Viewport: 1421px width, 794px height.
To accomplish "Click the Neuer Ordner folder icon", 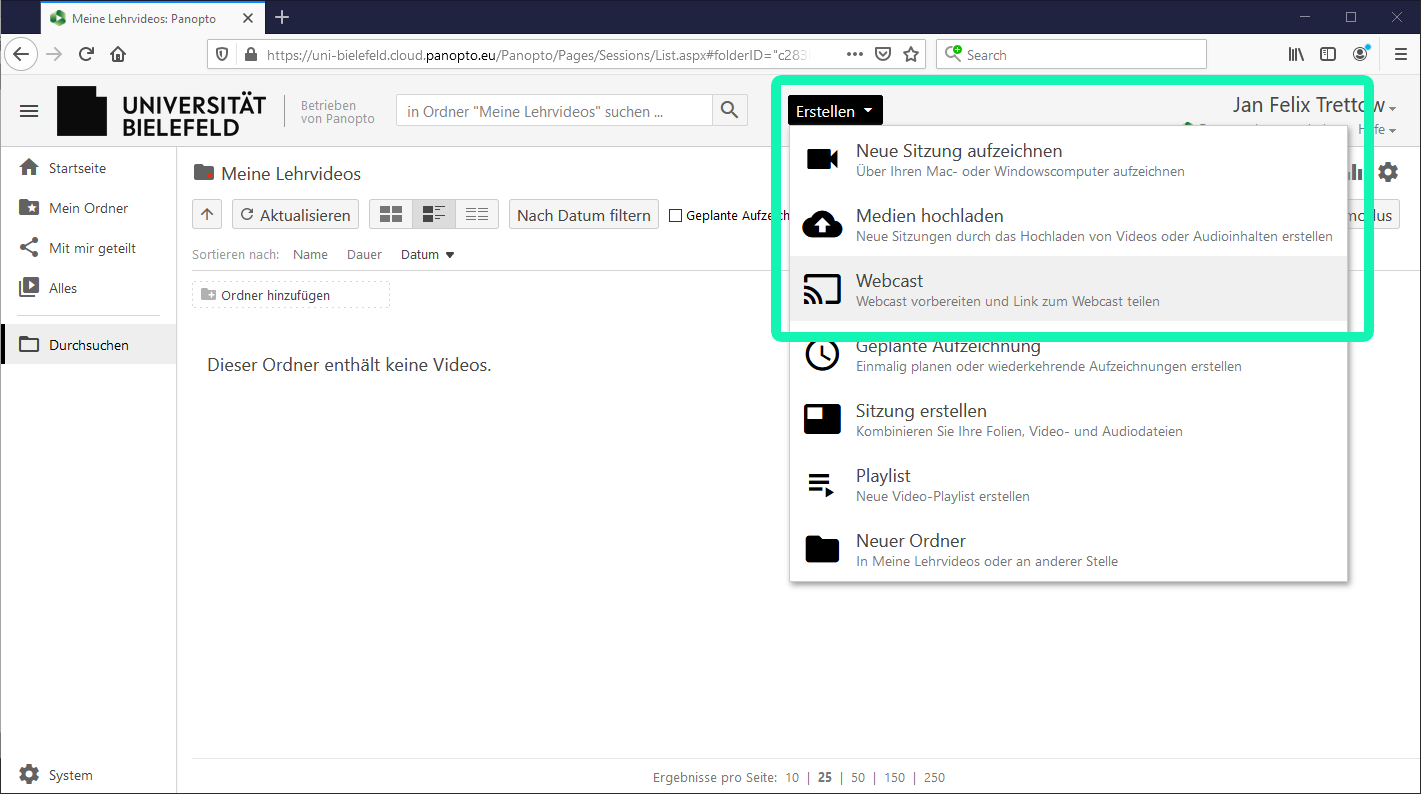I will click(x=822, y=549).
